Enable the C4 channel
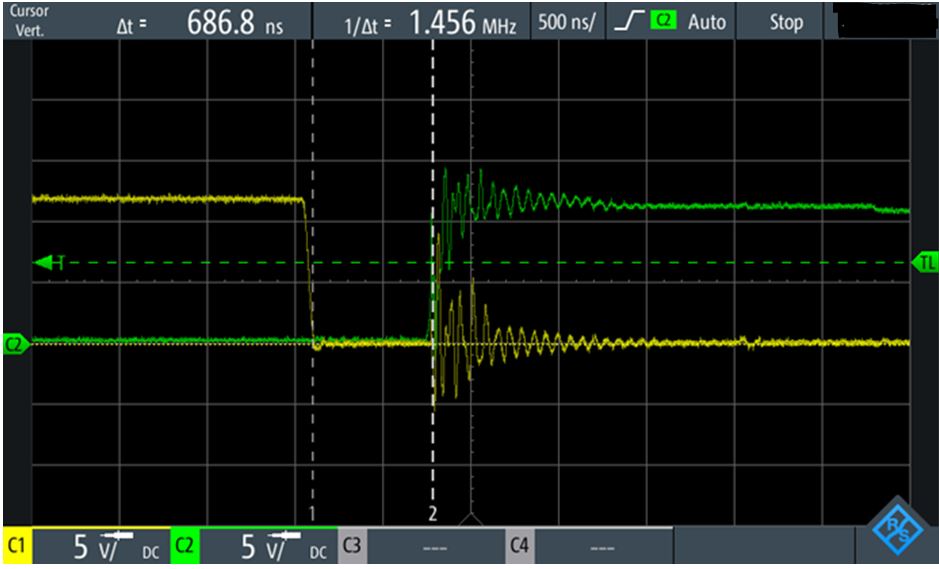The image size is (939, 569). (520, 547)
